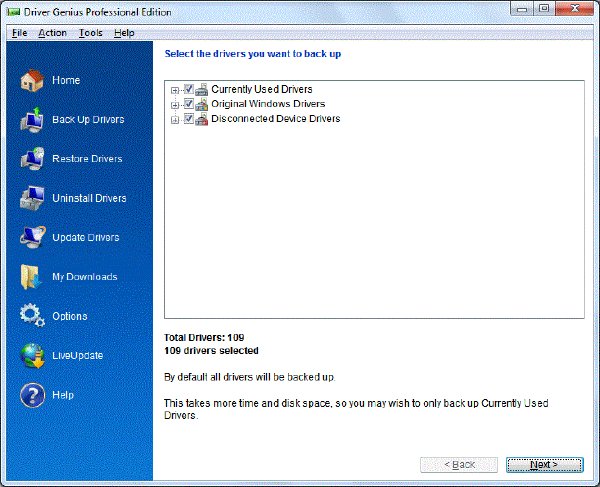Image resolution: width=600 pixels, height=487 pixels.
Task: Click the Original Windows Drivers device icon
Action: tap(202, 104)
